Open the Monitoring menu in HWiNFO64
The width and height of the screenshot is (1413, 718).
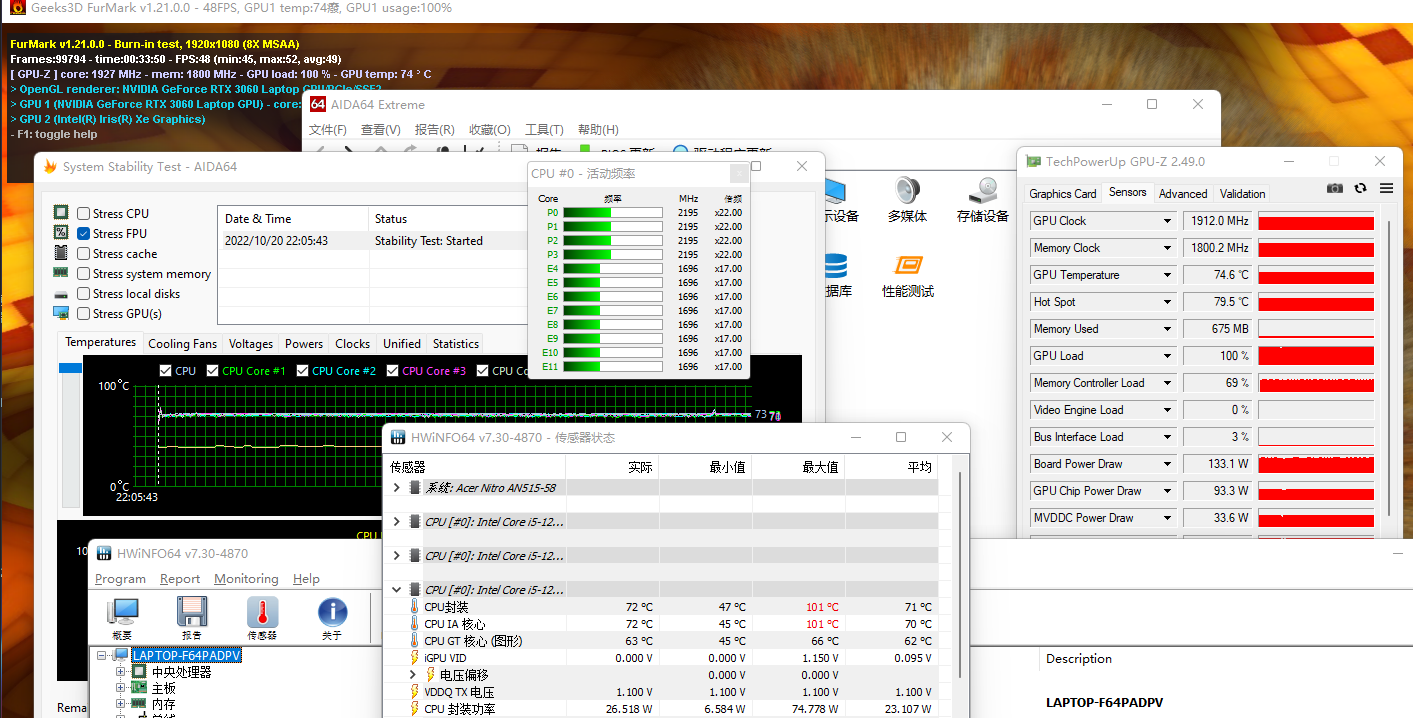(x=246, y=579)
